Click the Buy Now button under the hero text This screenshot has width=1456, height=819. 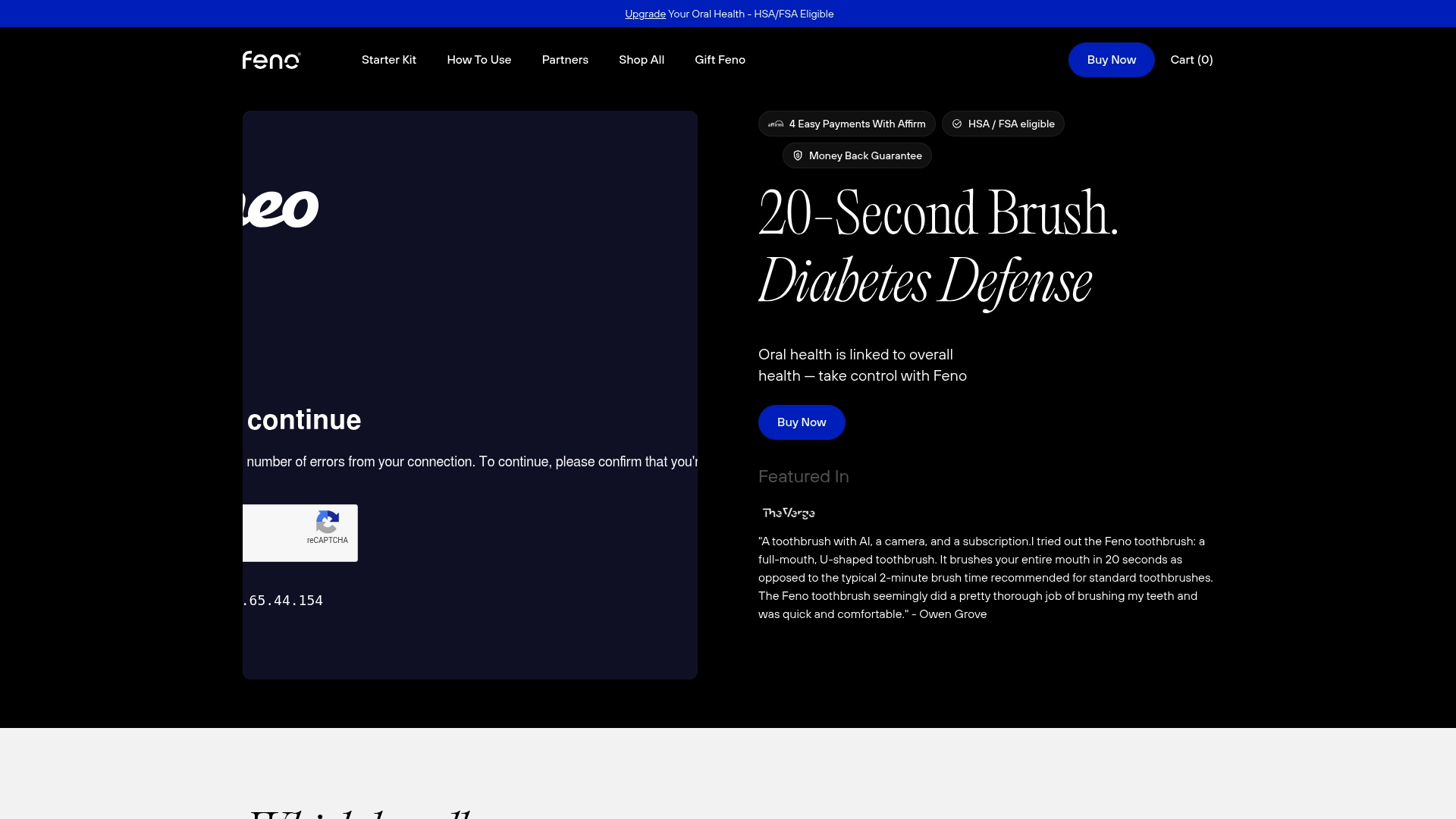[802, 422]
